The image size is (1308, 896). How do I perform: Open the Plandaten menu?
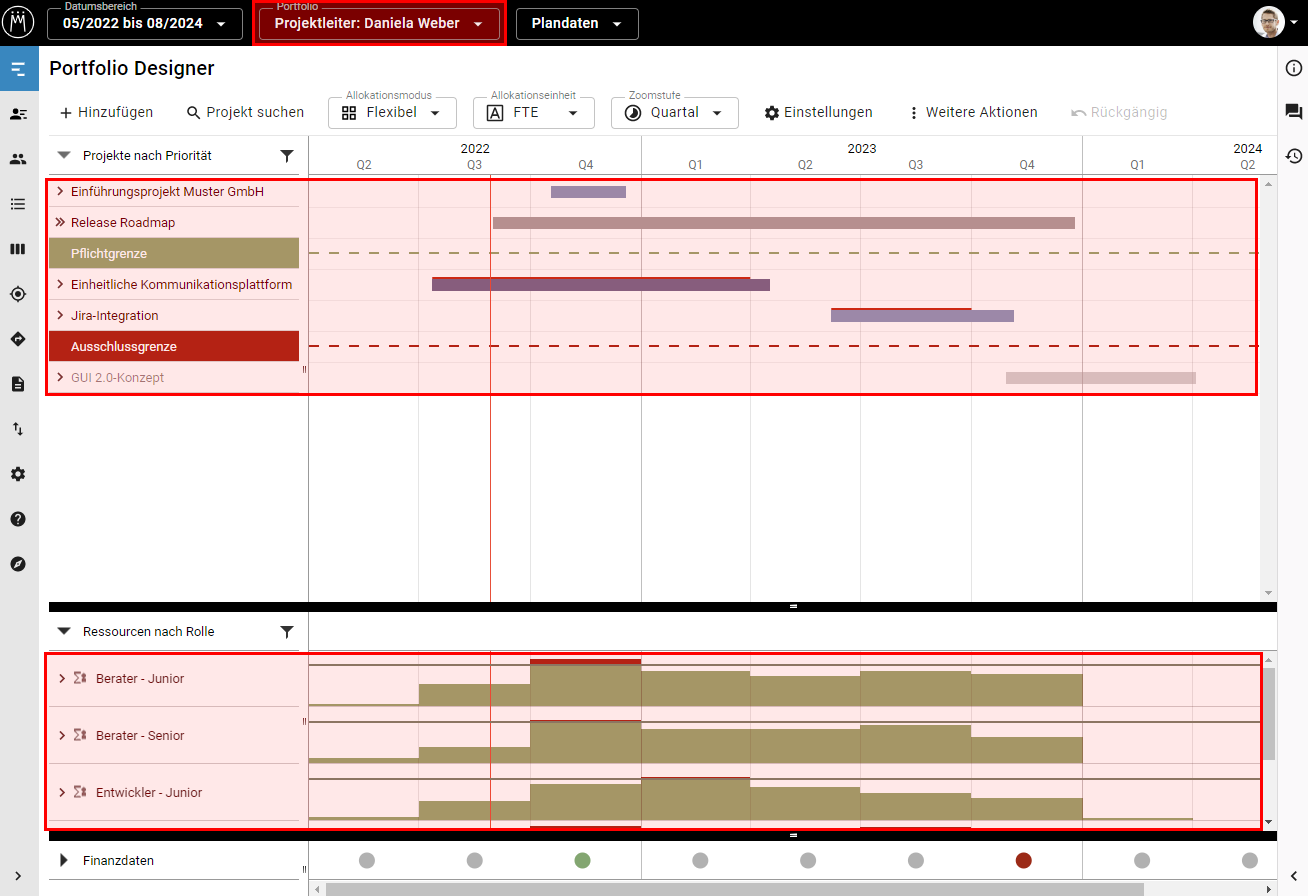(x=577, y=24)
